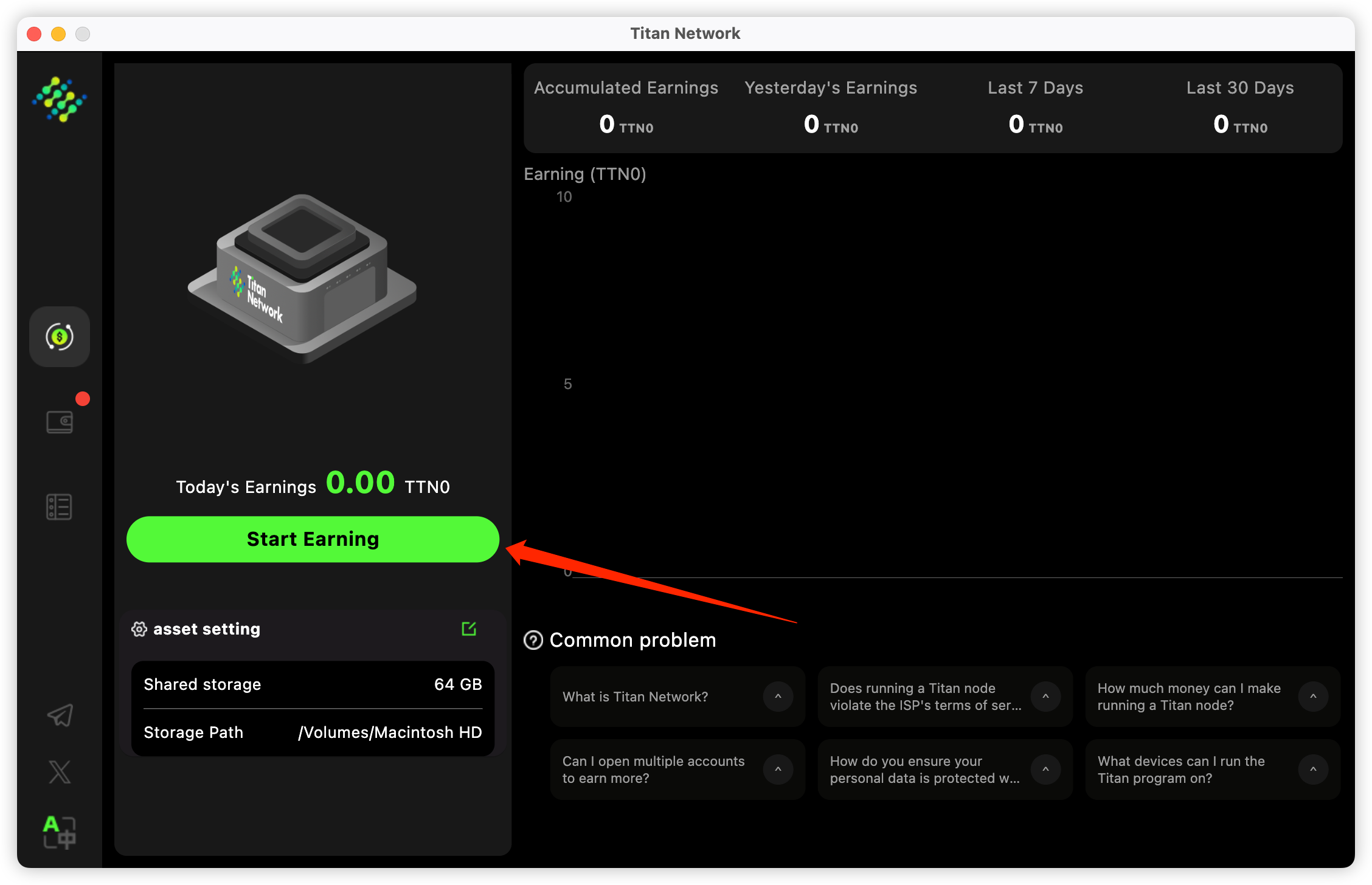Screen dimensions: 1372x885
Task: Click the Shared storage 64 GB row
Action: coord(313,684)
